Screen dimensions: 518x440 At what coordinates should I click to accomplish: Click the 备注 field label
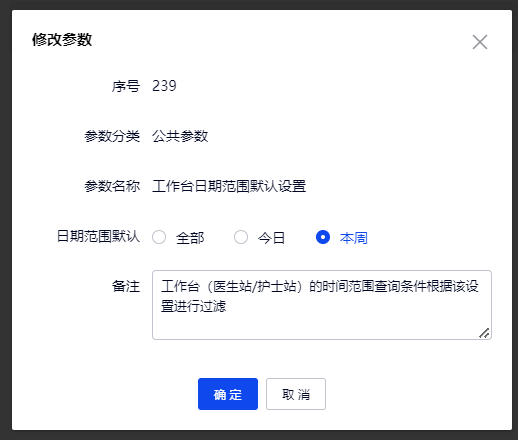(126, 286)
